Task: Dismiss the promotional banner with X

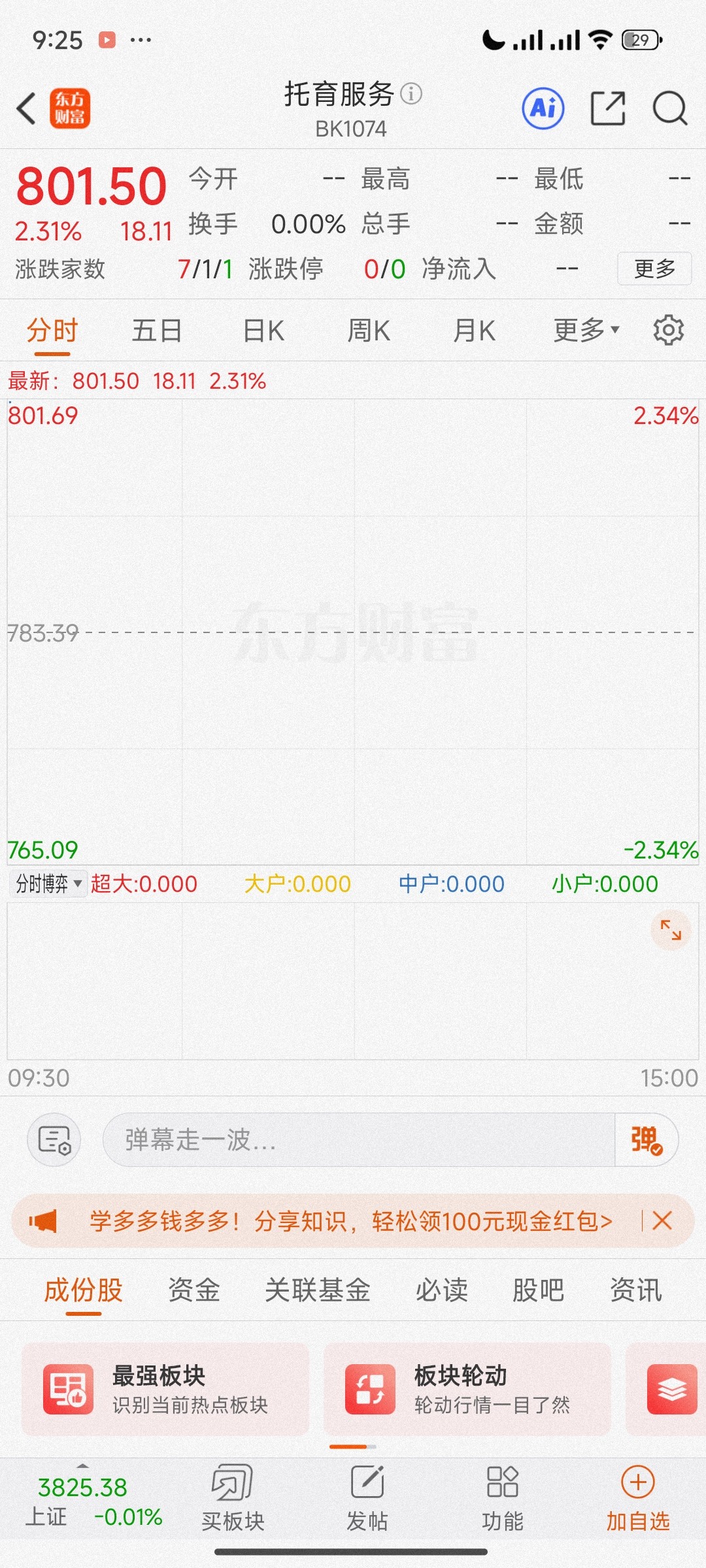Action: 662,1220
